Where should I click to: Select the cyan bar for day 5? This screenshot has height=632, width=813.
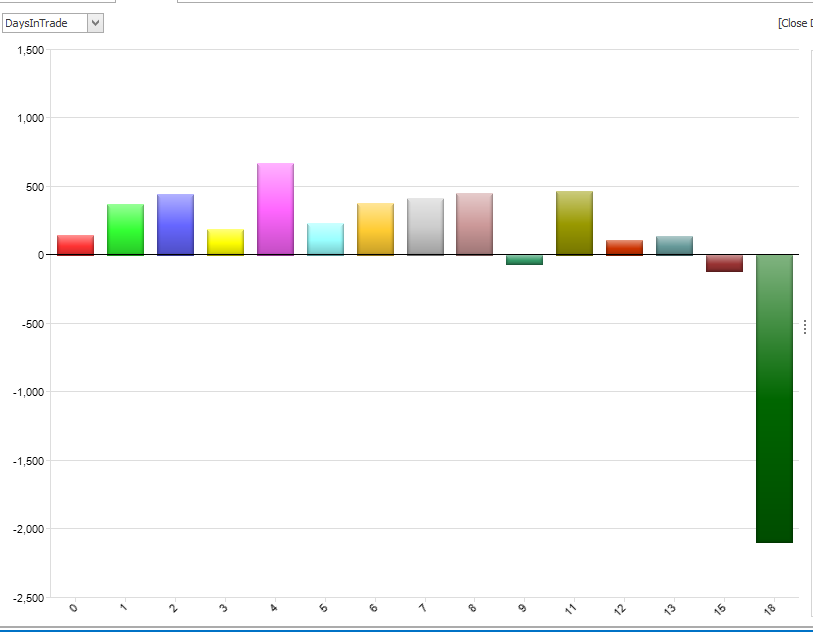(325, 239)
